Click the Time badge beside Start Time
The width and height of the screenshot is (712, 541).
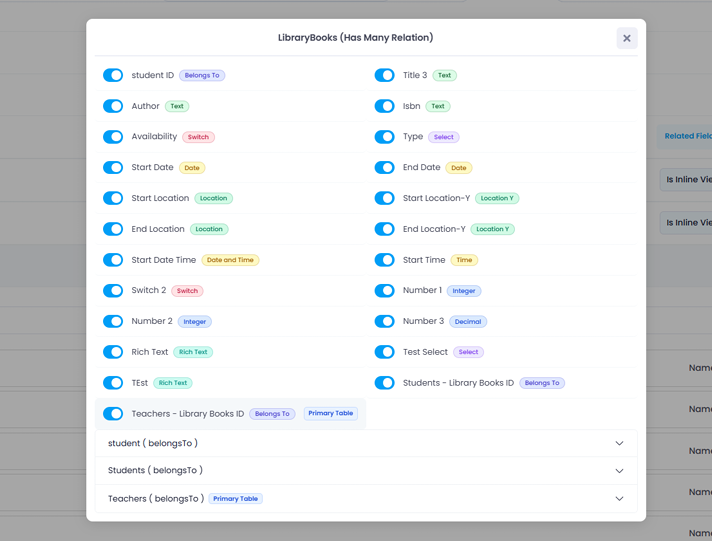(x=464, y=260)
